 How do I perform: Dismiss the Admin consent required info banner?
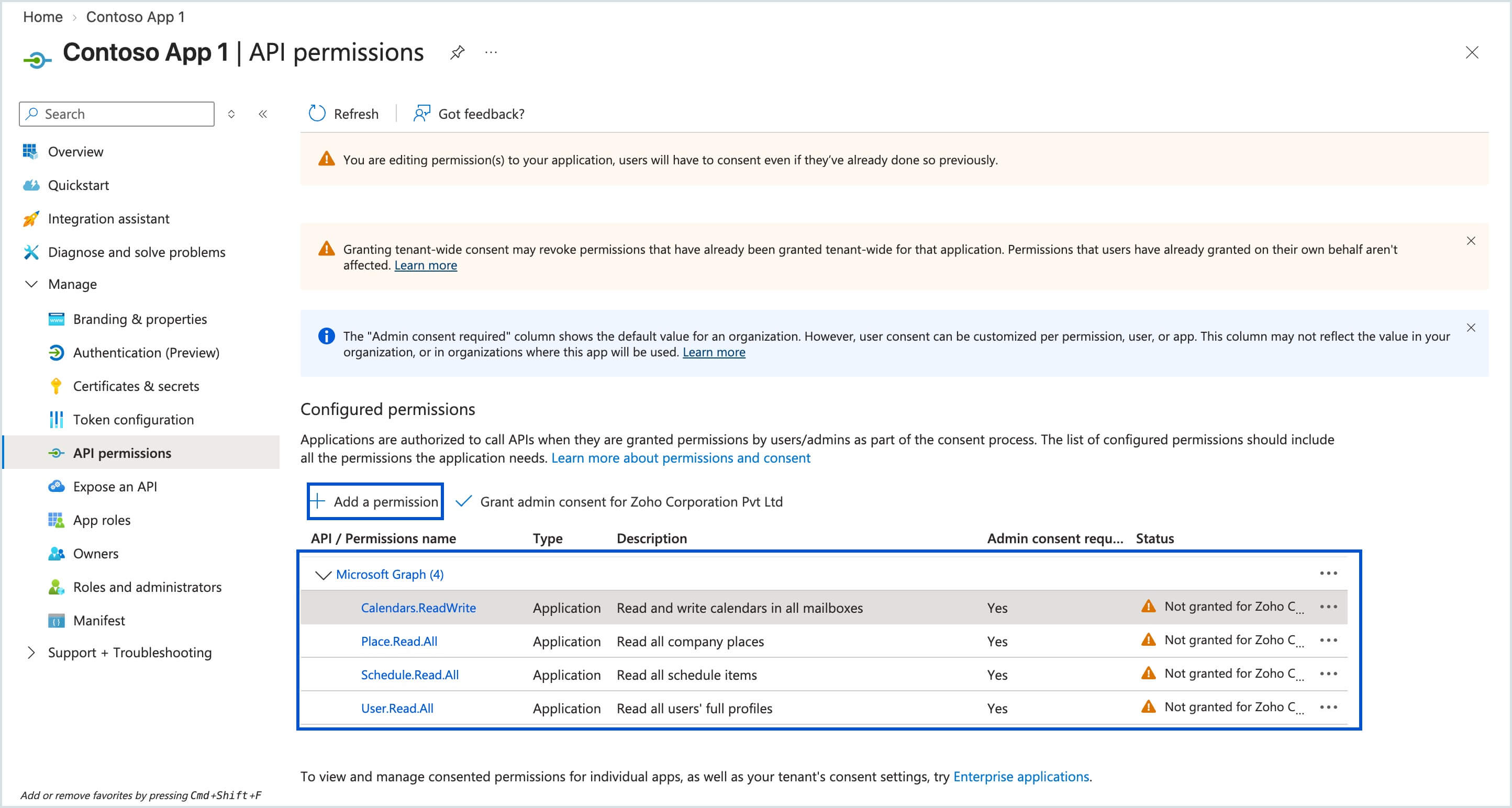(1471, 328)
